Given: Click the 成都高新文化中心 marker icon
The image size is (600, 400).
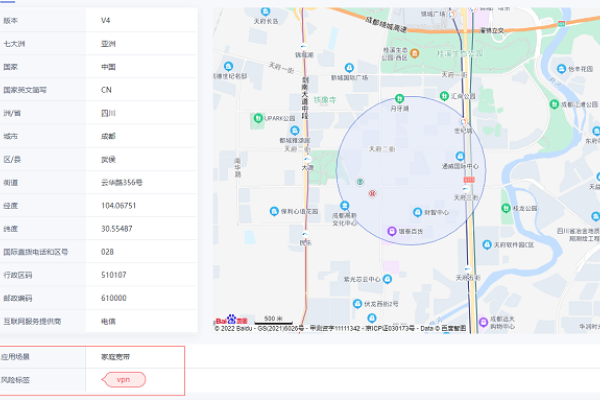Looking at the screenshot, I should [344, 206].
